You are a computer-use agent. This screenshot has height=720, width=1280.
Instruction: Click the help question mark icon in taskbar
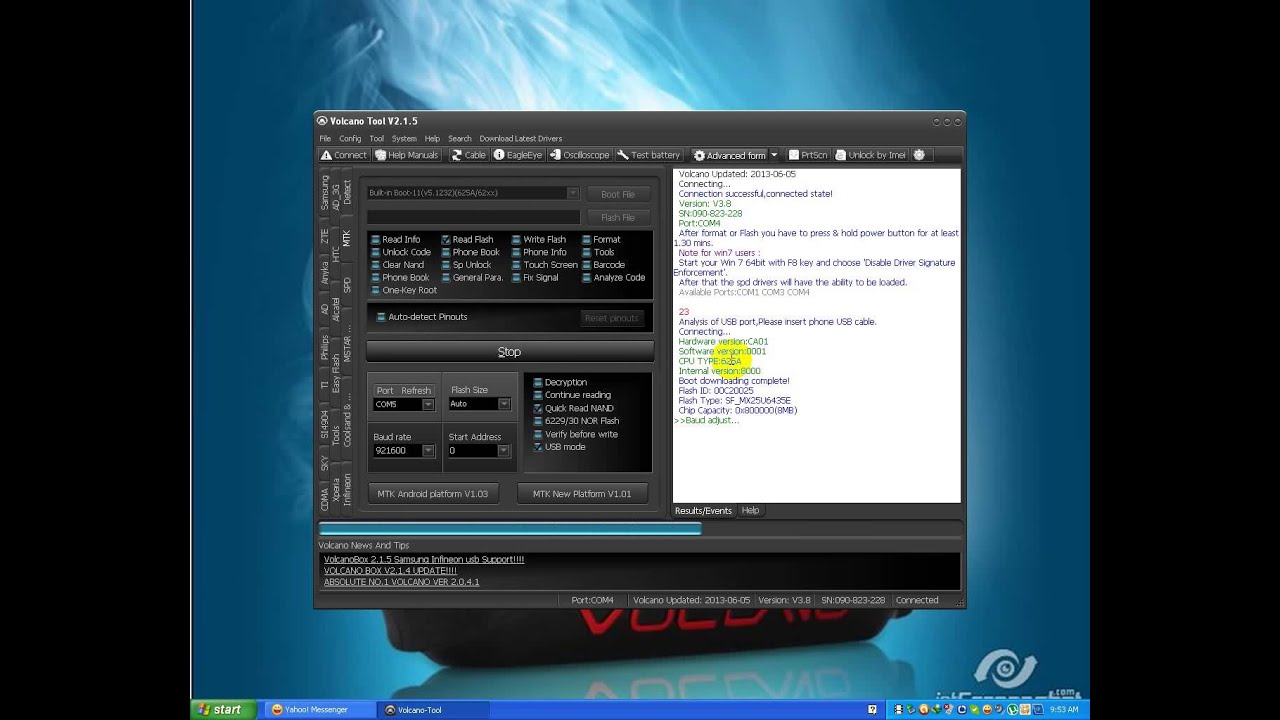pos(872,709)
